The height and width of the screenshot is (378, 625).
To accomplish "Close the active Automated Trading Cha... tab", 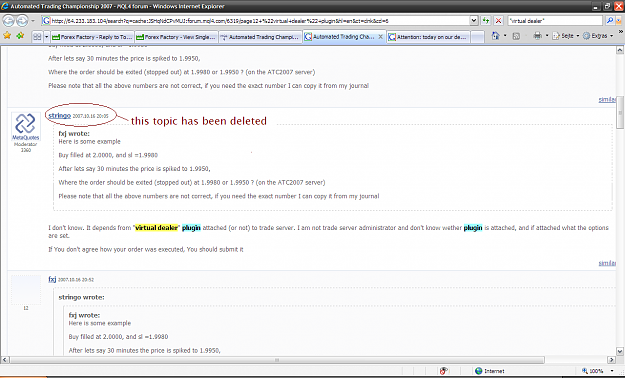I will (x=380, y=37).
